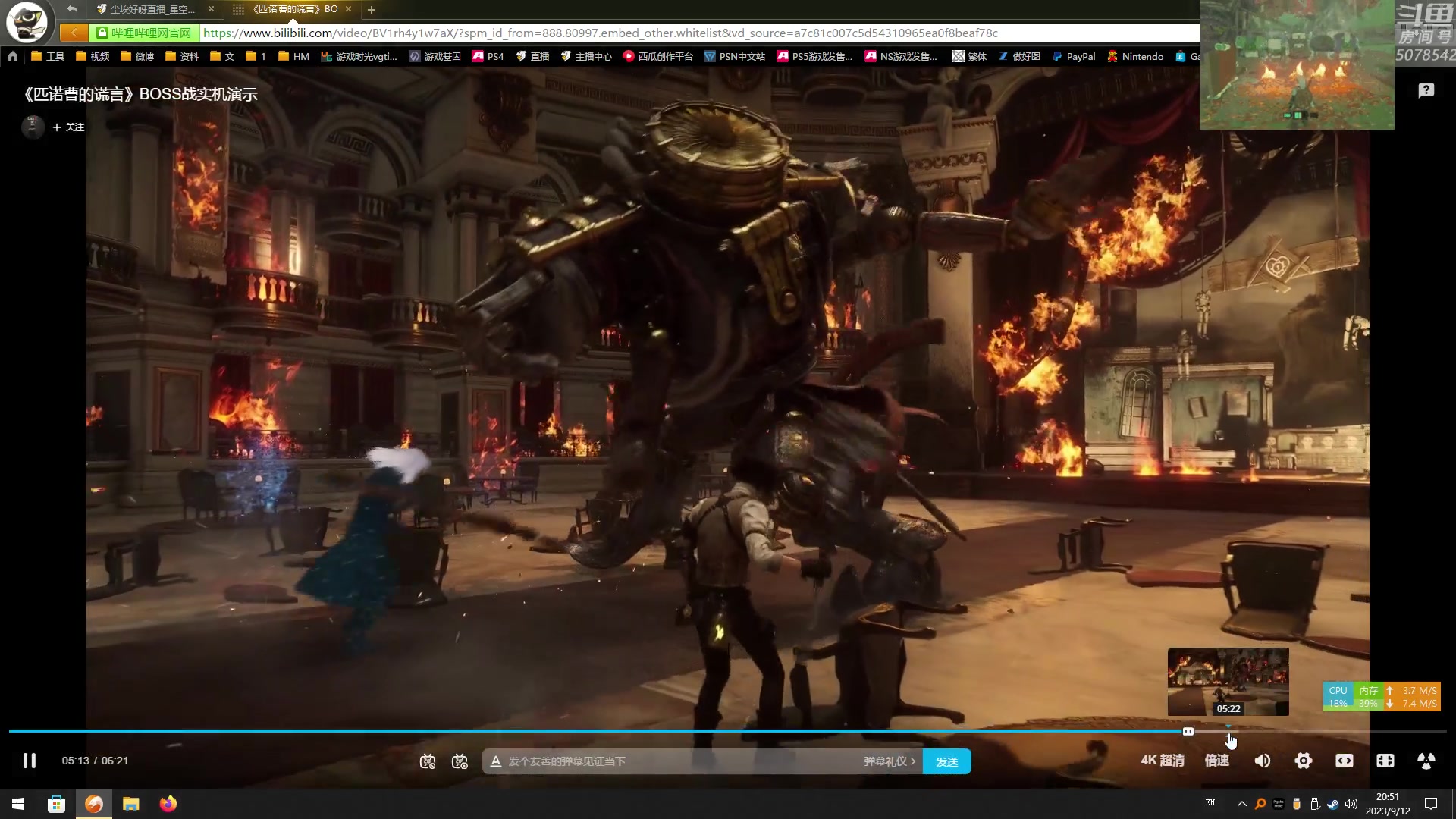The width and height of the screenshot is (1456, 819).
Task: Open the 4K 超清 quality selector
Action: (x=1163, y=761)
